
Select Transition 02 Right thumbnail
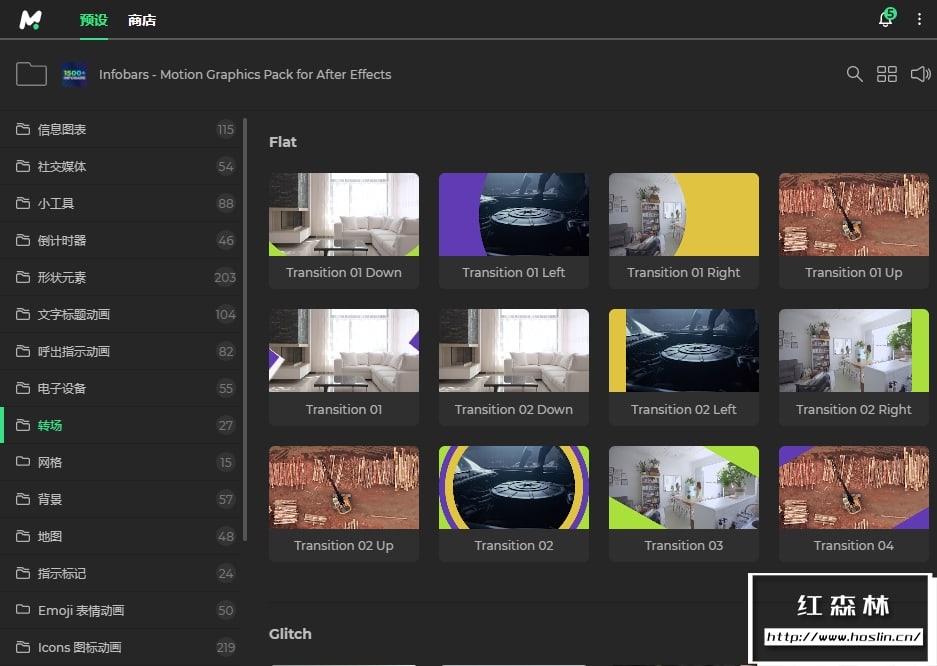tap(853, 351)
